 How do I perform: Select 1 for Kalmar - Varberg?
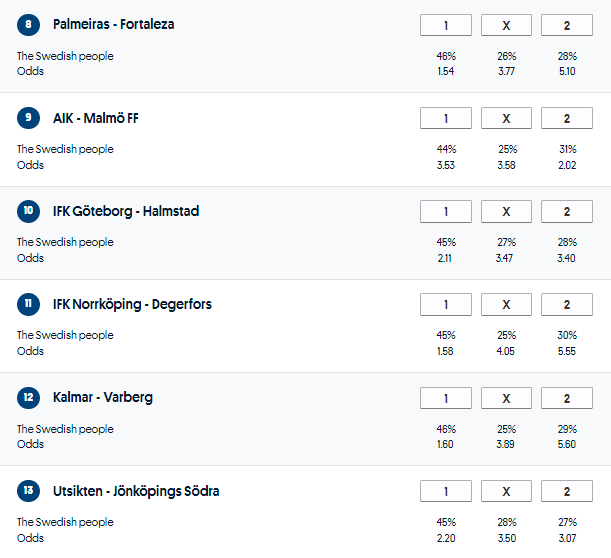pos(446,398)
